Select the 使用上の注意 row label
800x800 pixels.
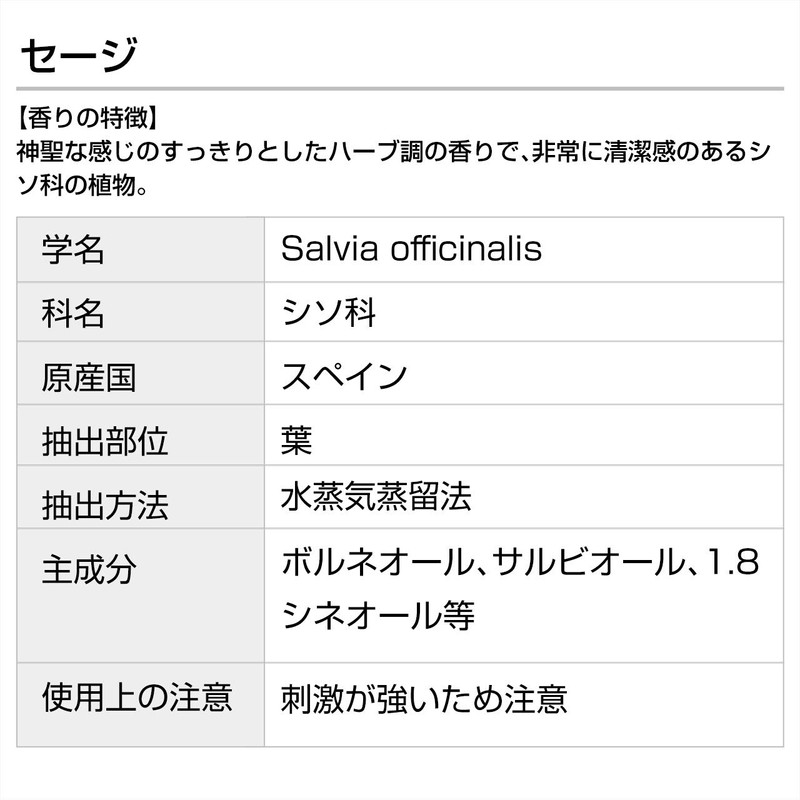pos(137,696)
